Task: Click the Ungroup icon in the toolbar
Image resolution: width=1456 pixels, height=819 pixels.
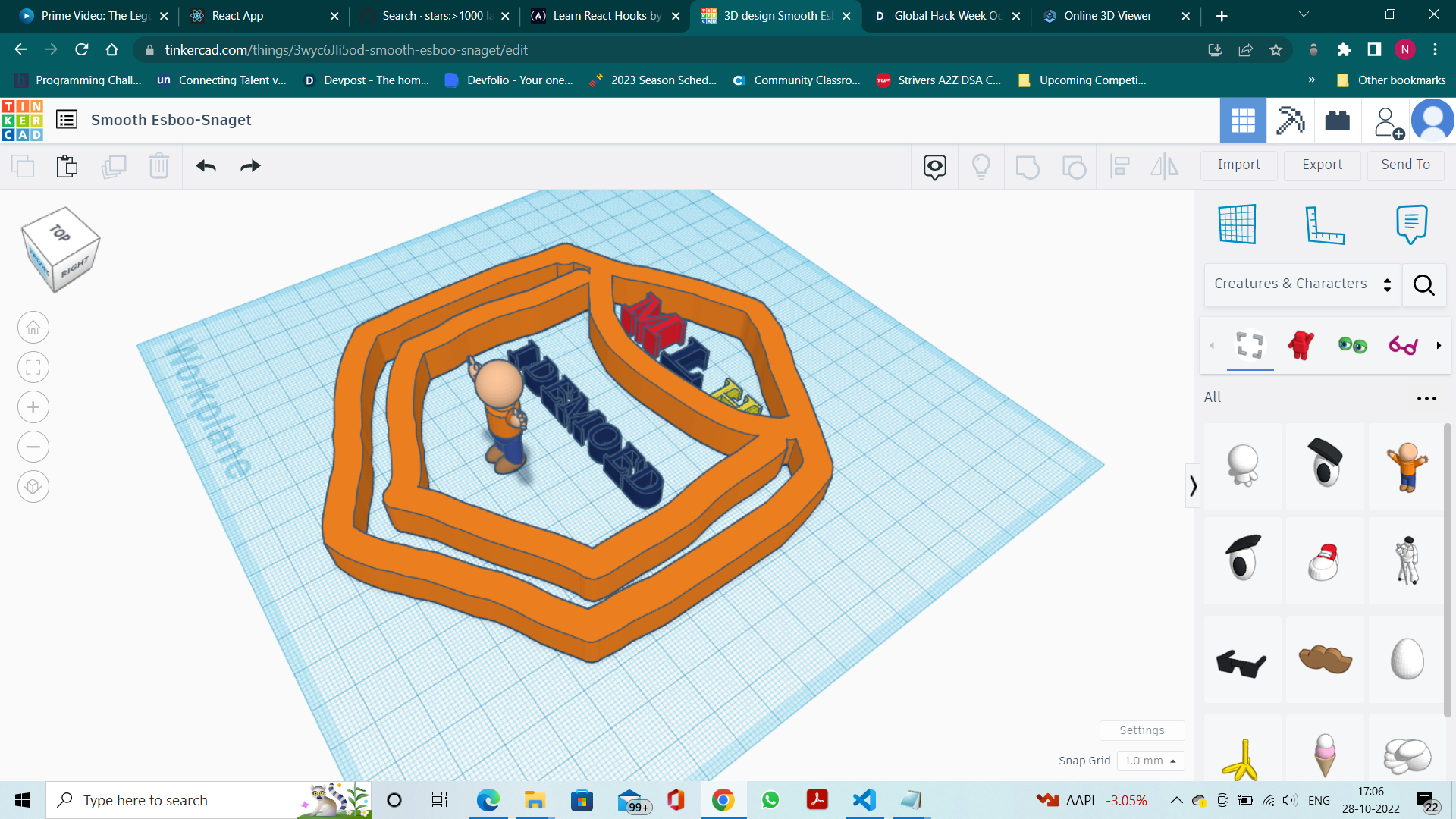Action: [x=1074, y=166]
